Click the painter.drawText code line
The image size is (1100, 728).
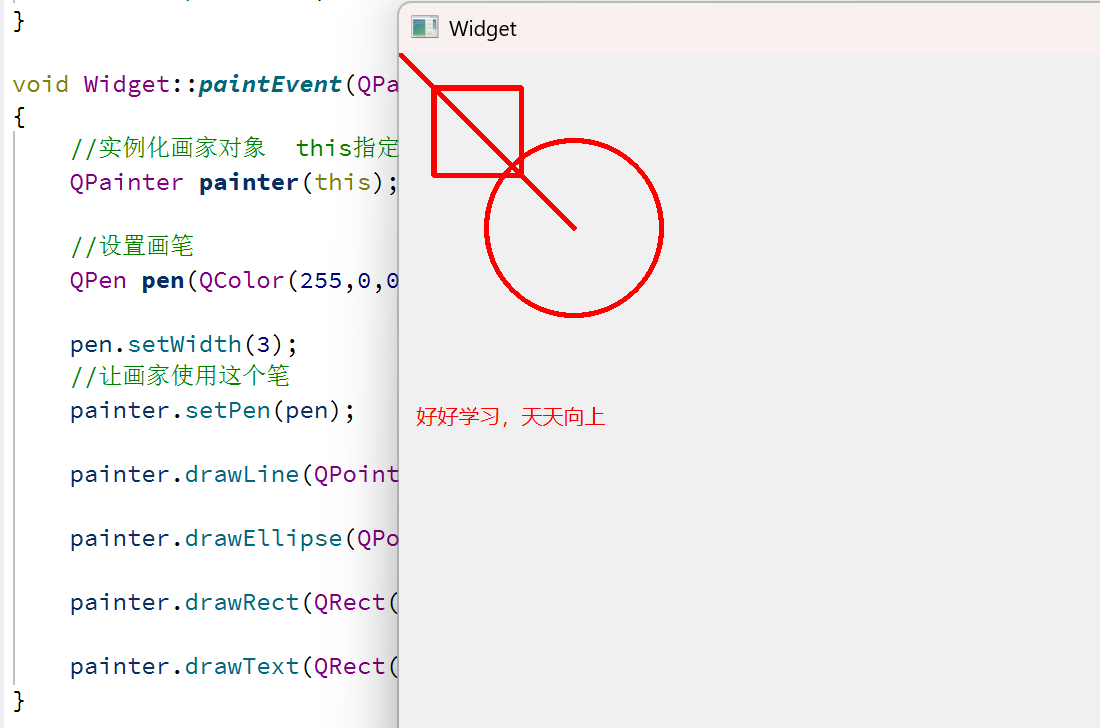coord(234,666)
